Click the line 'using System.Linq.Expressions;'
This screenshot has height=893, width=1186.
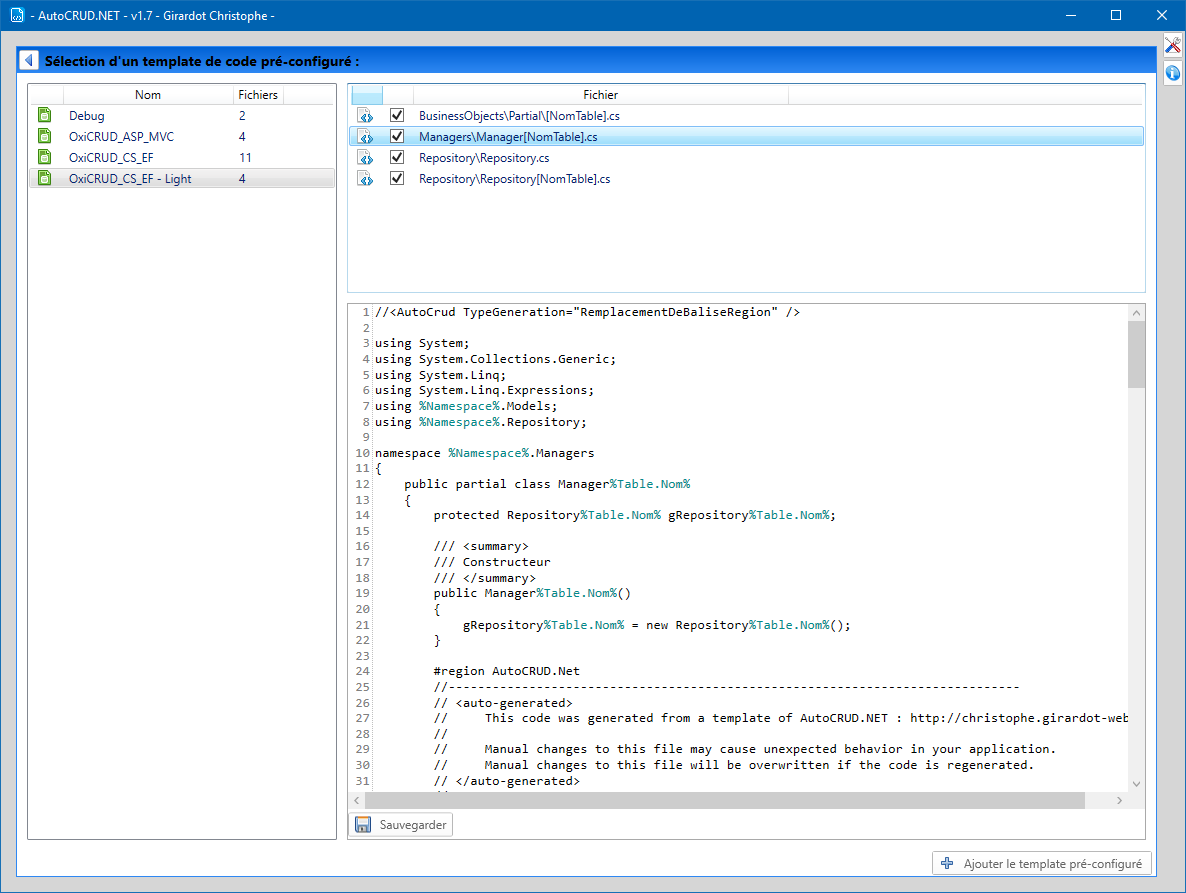485,390
